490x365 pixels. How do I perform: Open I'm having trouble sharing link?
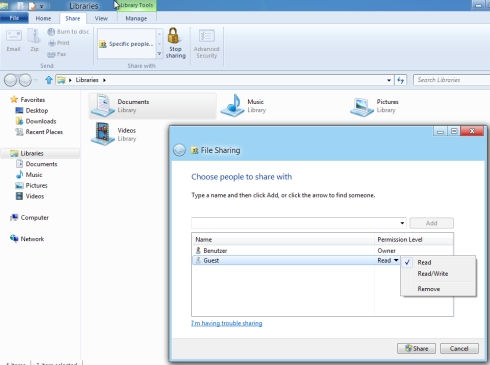click(227, 323)
